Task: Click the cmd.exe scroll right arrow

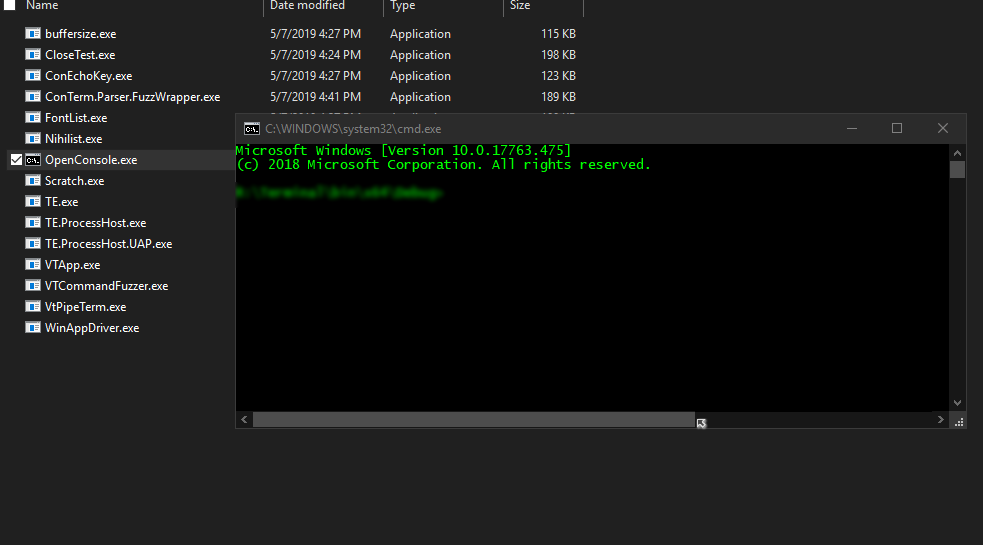Action: pos(940,420)
